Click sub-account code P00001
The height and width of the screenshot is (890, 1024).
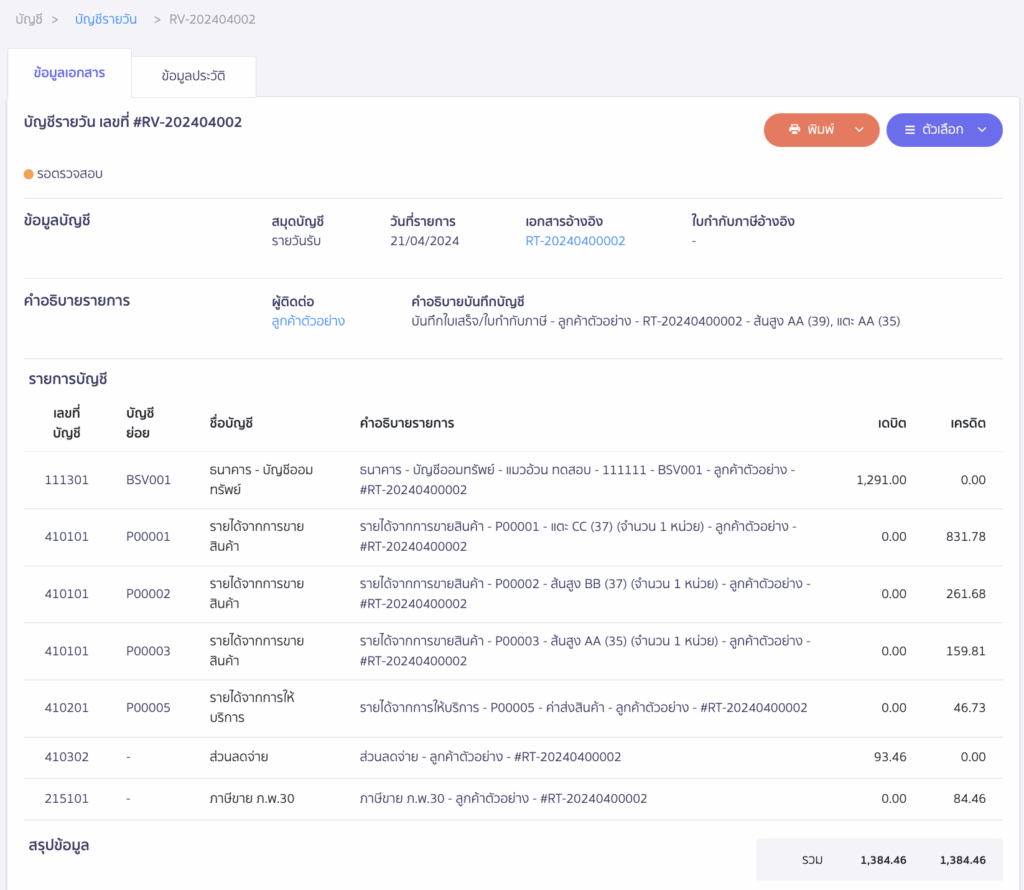point(148,537)
